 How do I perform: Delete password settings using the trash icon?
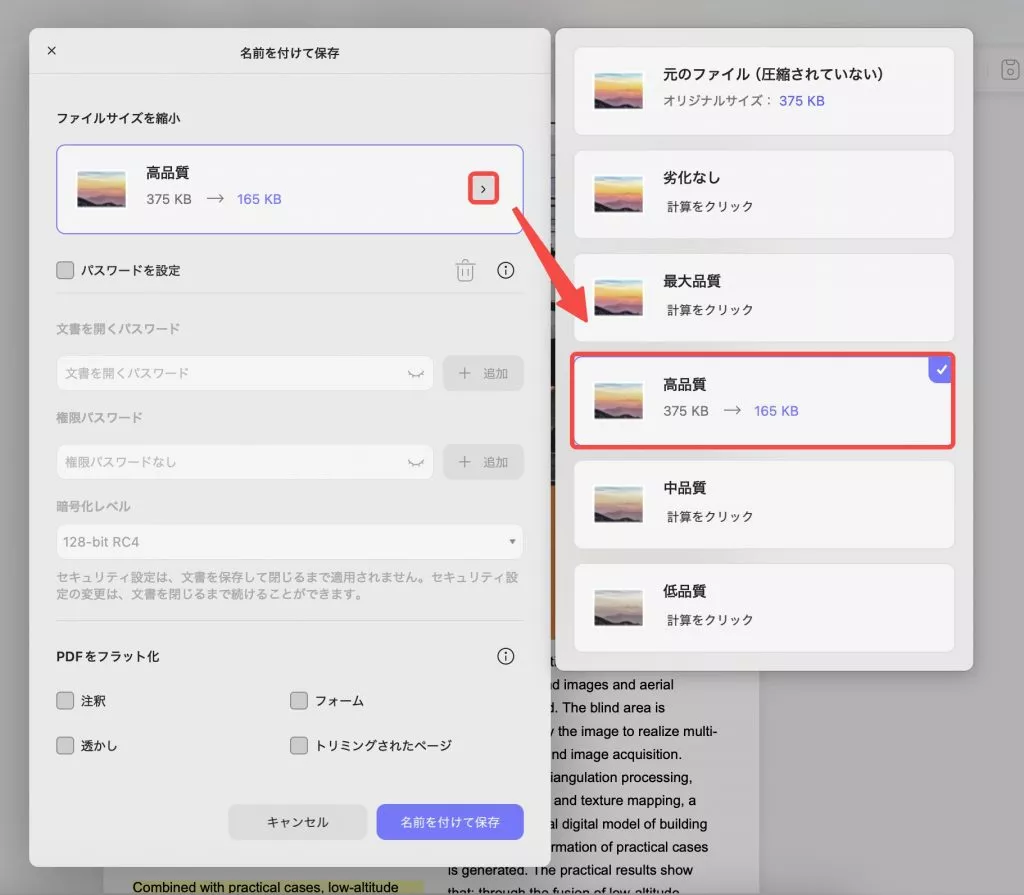[464, 269]
